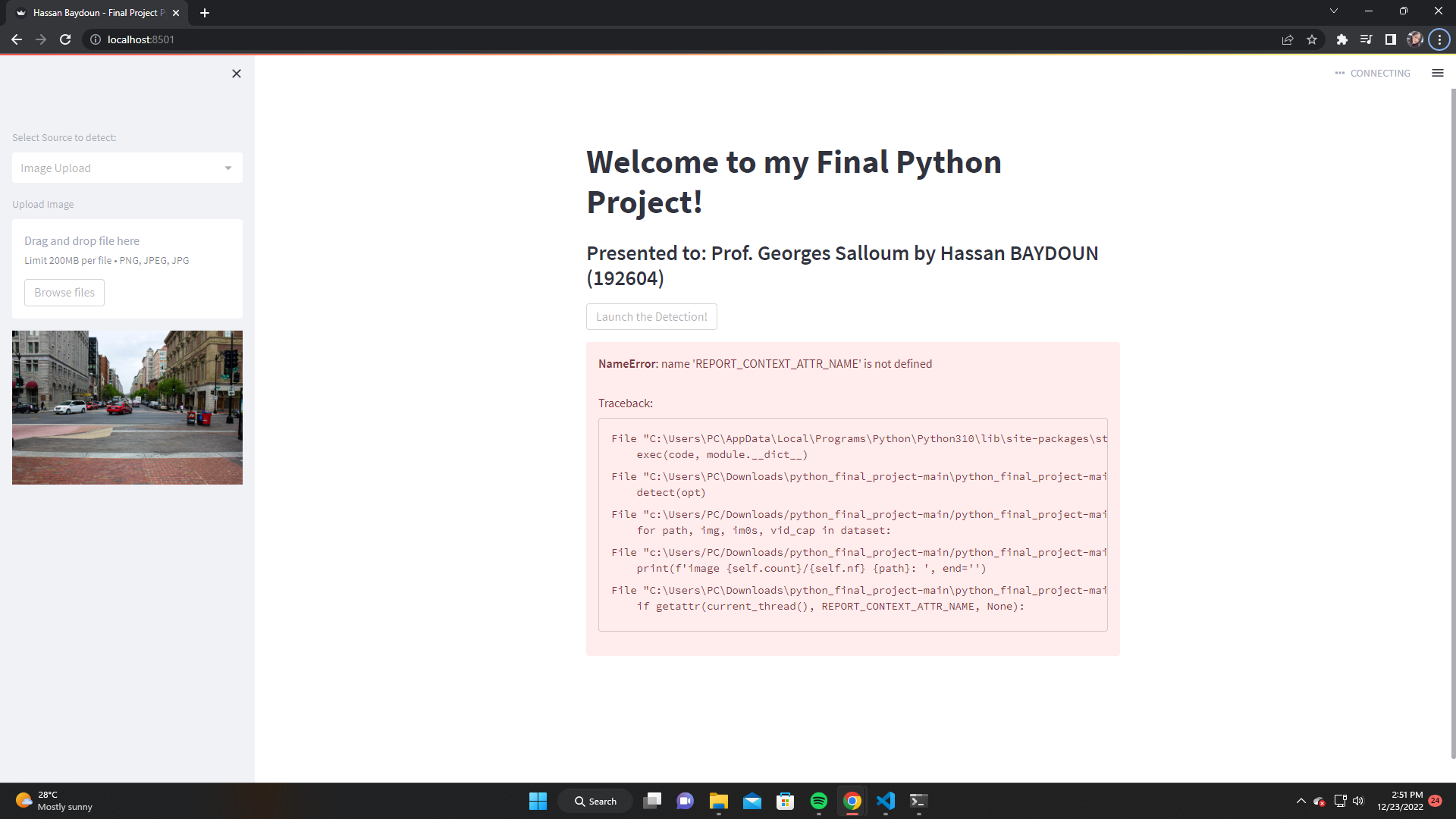Image resolution: width=1456 pixels, height=819 pixels.
Task: Click the Presented to: Prof. Georges Salloum subheading
Action: [x=843, y=265]
